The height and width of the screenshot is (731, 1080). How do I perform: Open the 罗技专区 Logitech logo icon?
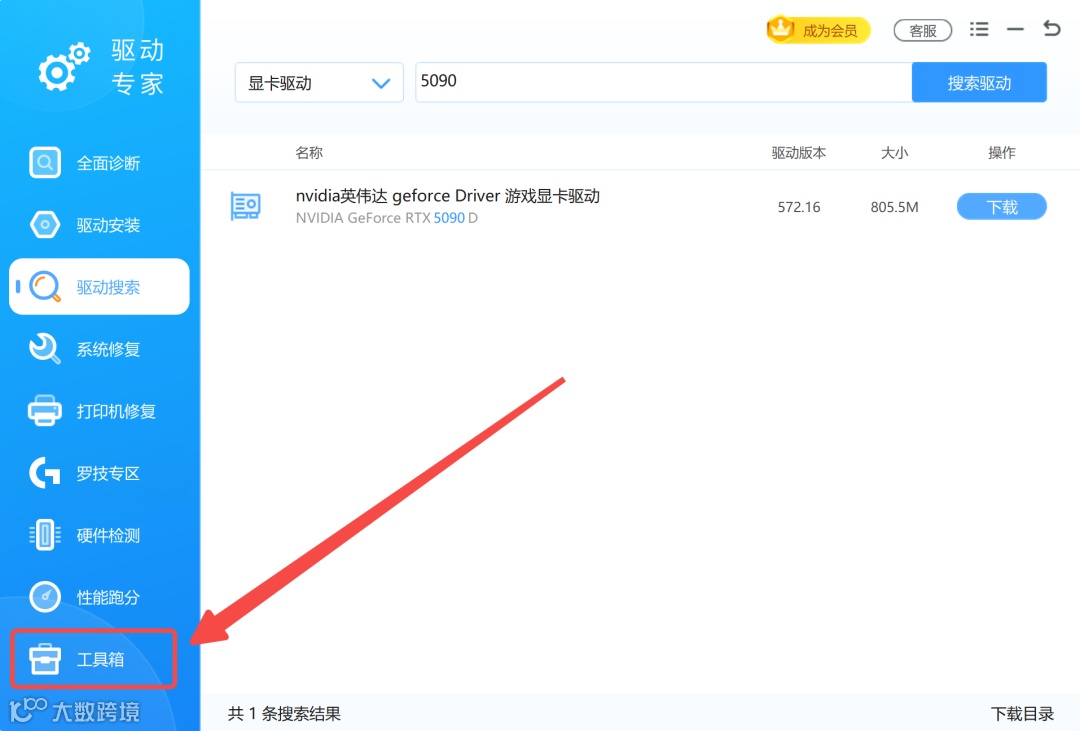(45, 473)
